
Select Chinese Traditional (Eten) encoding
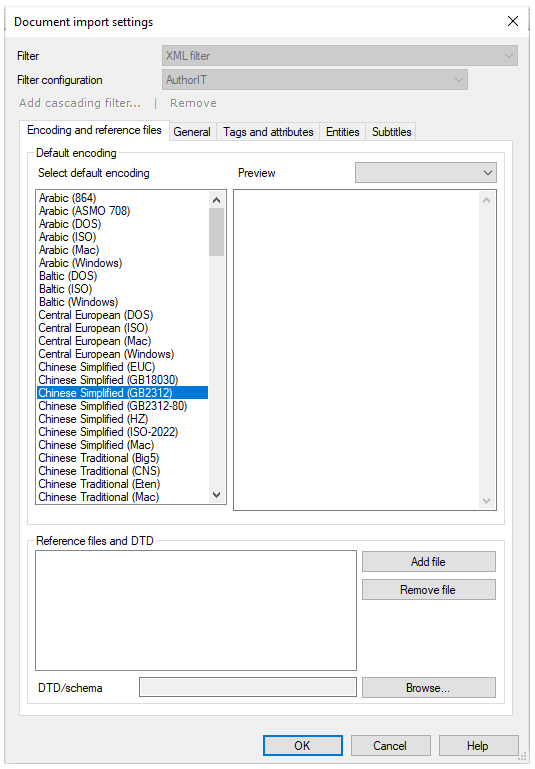pyautogui.click(x=123, y=484)
